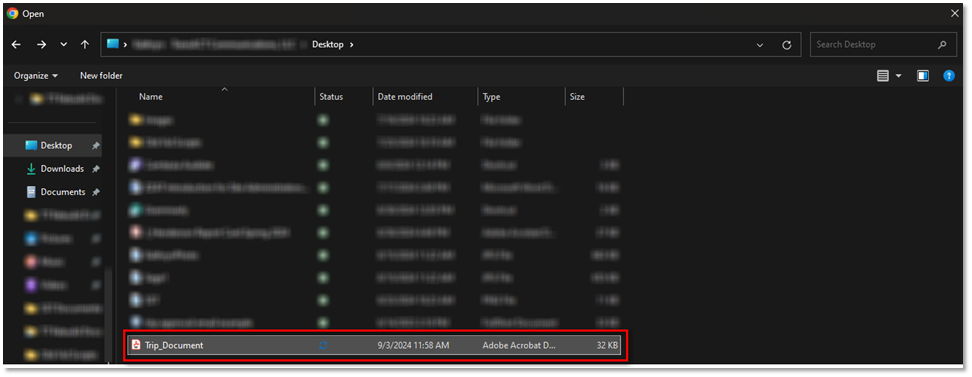
Task: Click the Desktop segment in the address bar
Action: (x=327, y=45)
